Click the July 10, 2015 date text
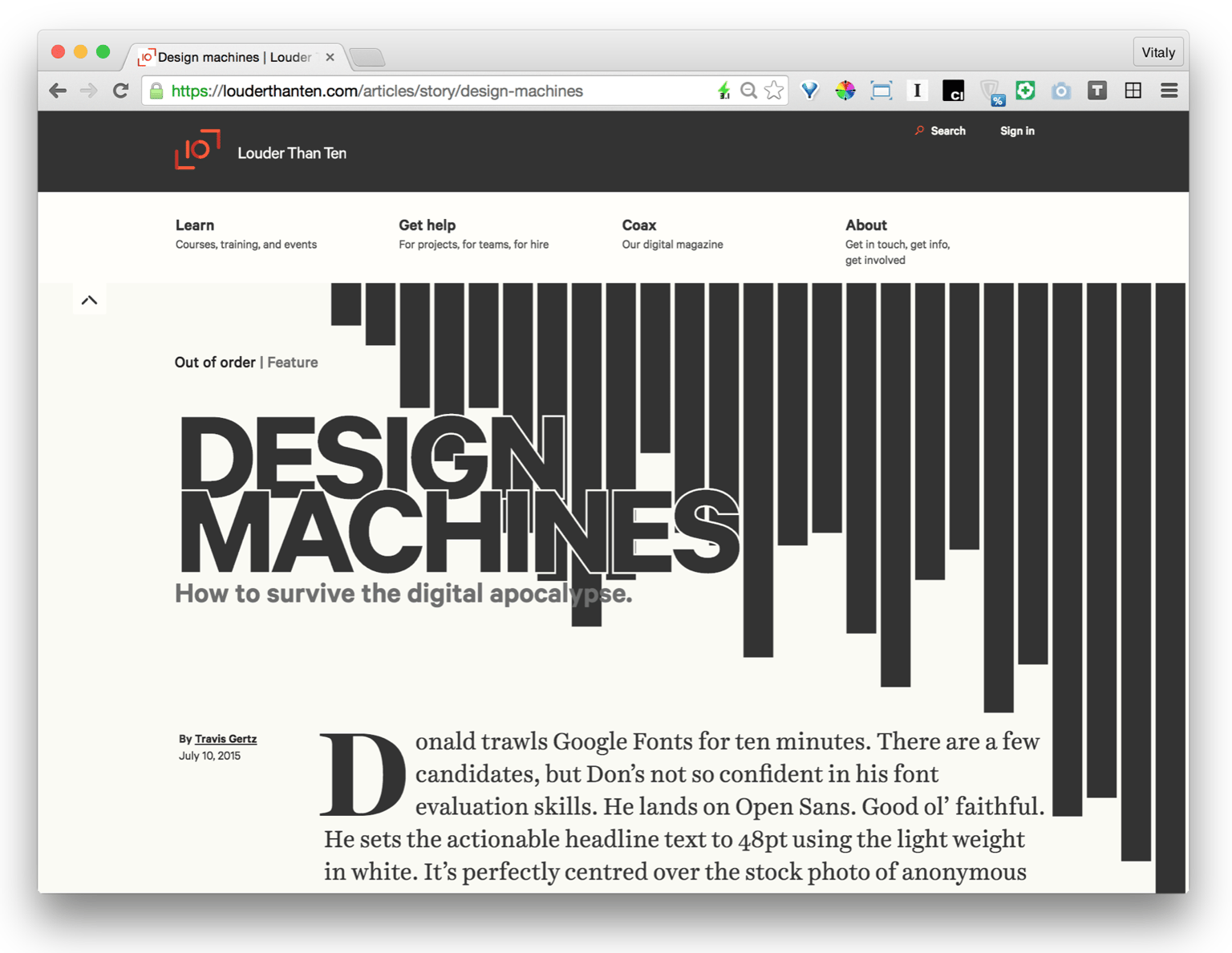 coord(209,756)
